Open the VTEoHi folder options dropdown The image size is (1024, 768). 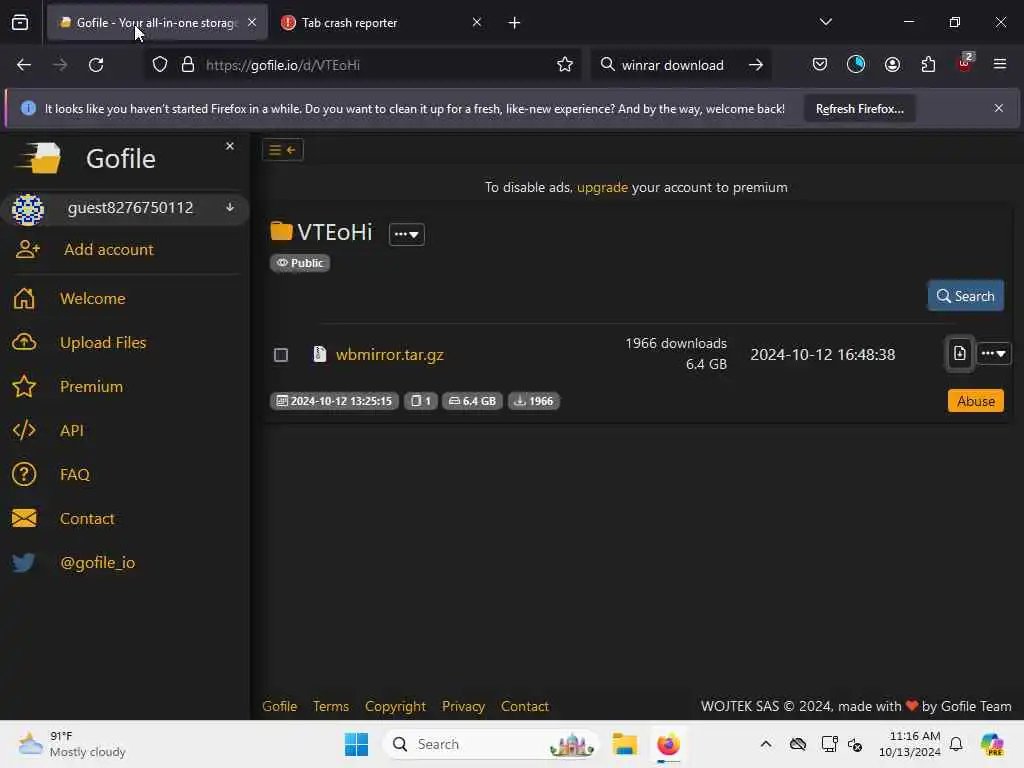[x=407, y=234]
